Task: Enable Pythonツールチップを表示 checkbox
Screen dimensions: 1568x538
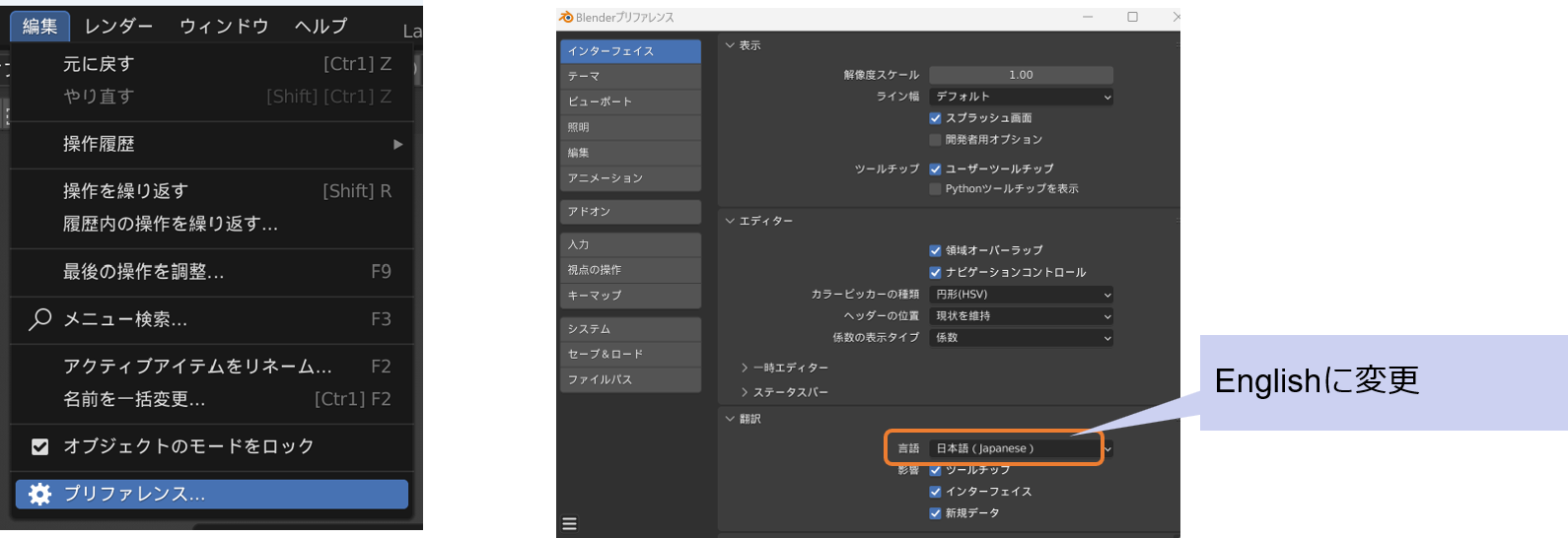Action: [x=935, y=189]
